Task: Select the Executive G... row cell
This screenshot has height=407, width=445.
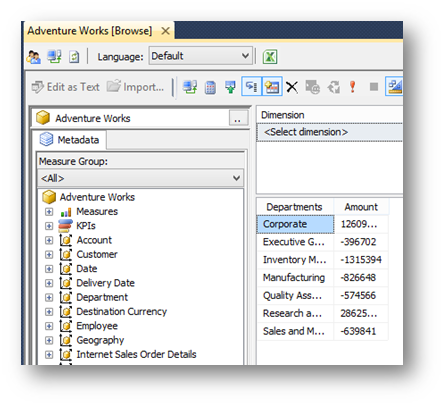Action: pyautogui.click(x=295, y=242)
